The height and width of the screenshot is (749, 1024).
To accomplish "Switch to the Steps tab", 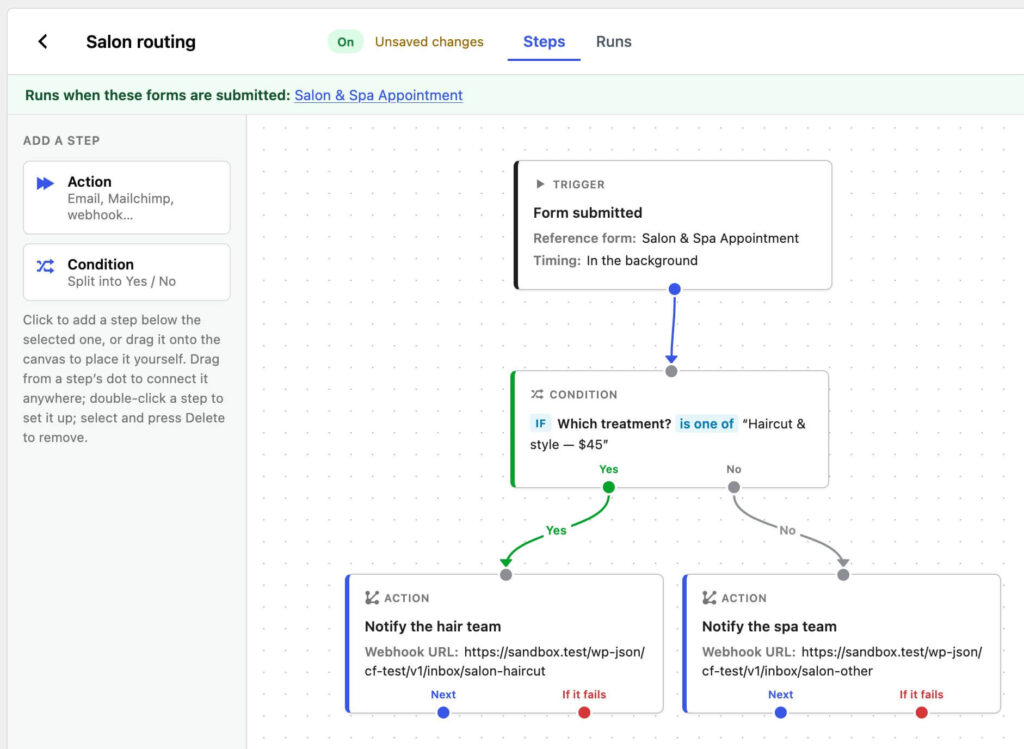I will (x=544, y=42).
